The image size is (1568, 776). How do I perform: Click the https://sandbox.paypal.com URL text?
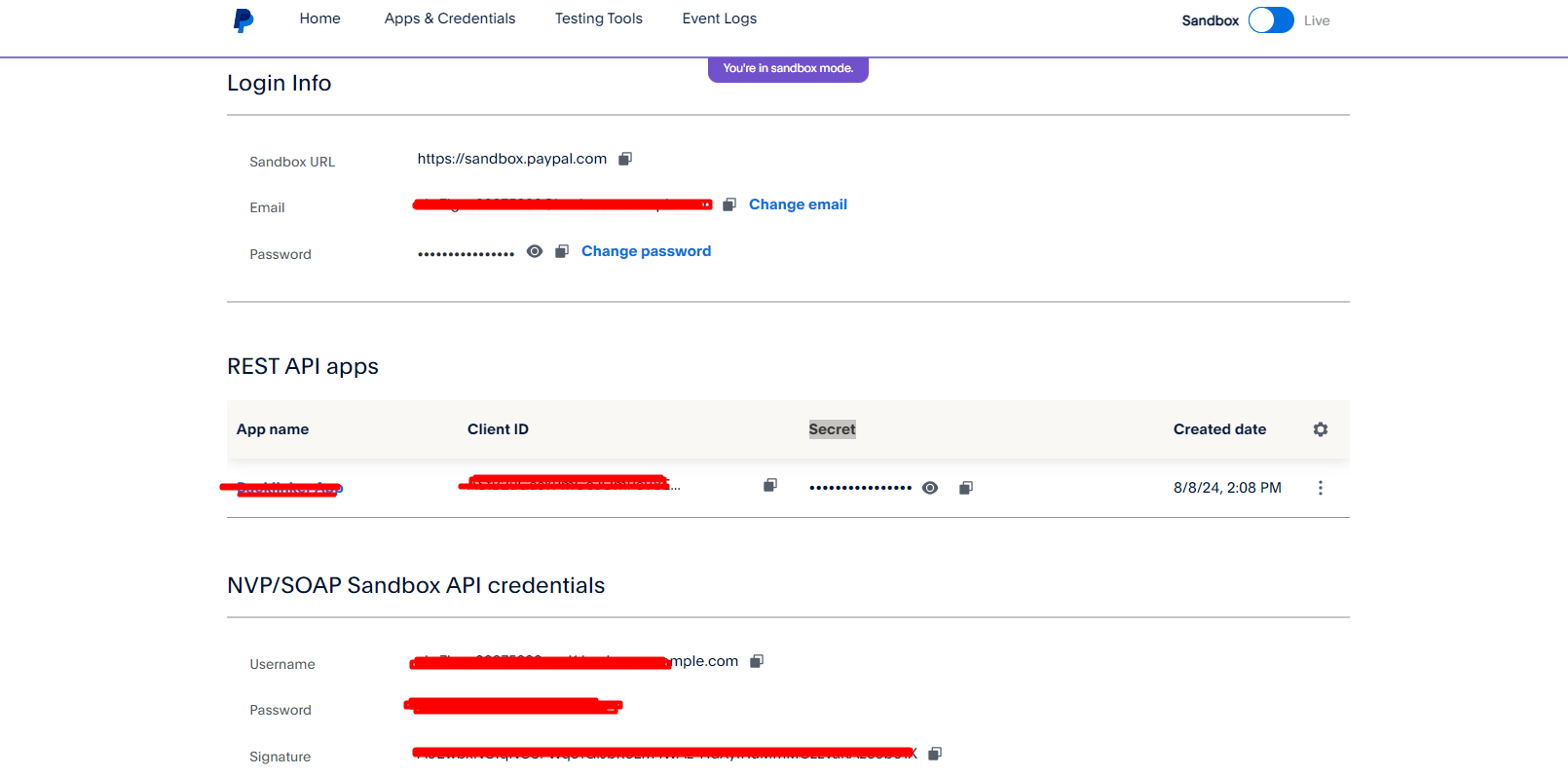coord(512,159)
